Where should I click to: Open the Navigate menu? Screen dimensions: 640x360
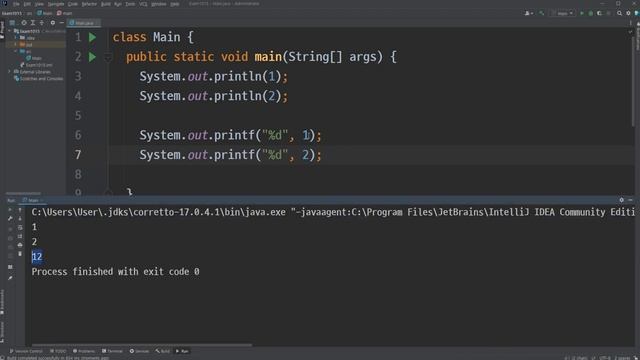(56, 4)
